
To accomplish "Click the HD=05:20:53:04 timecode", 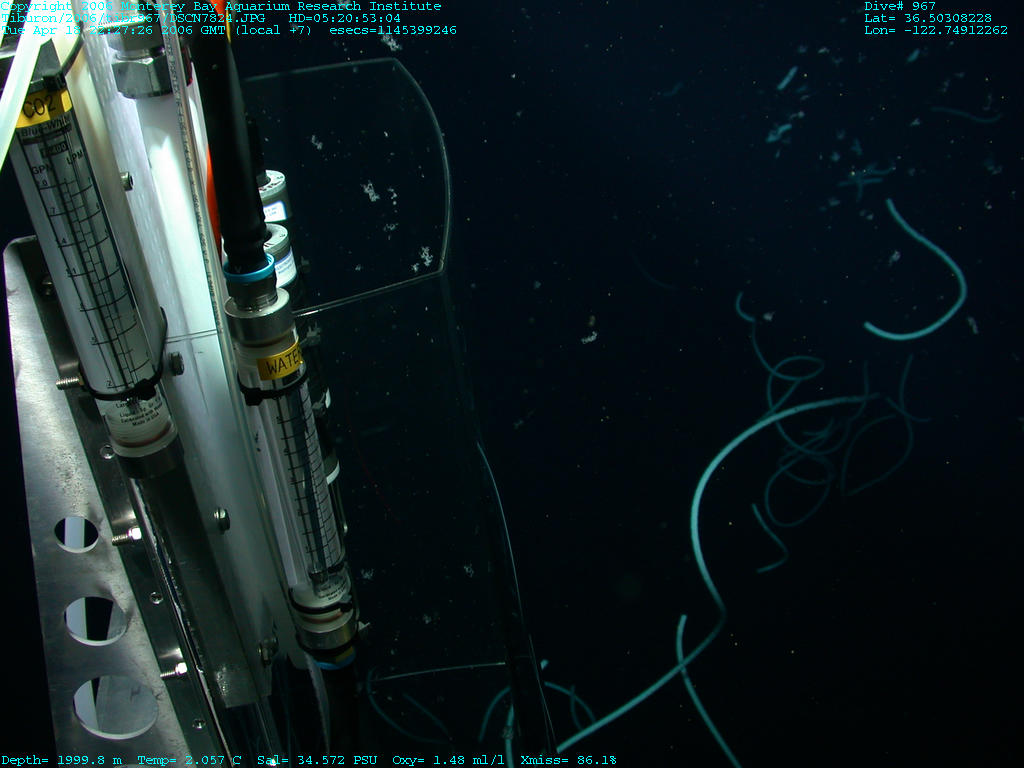I will (344, 18).
